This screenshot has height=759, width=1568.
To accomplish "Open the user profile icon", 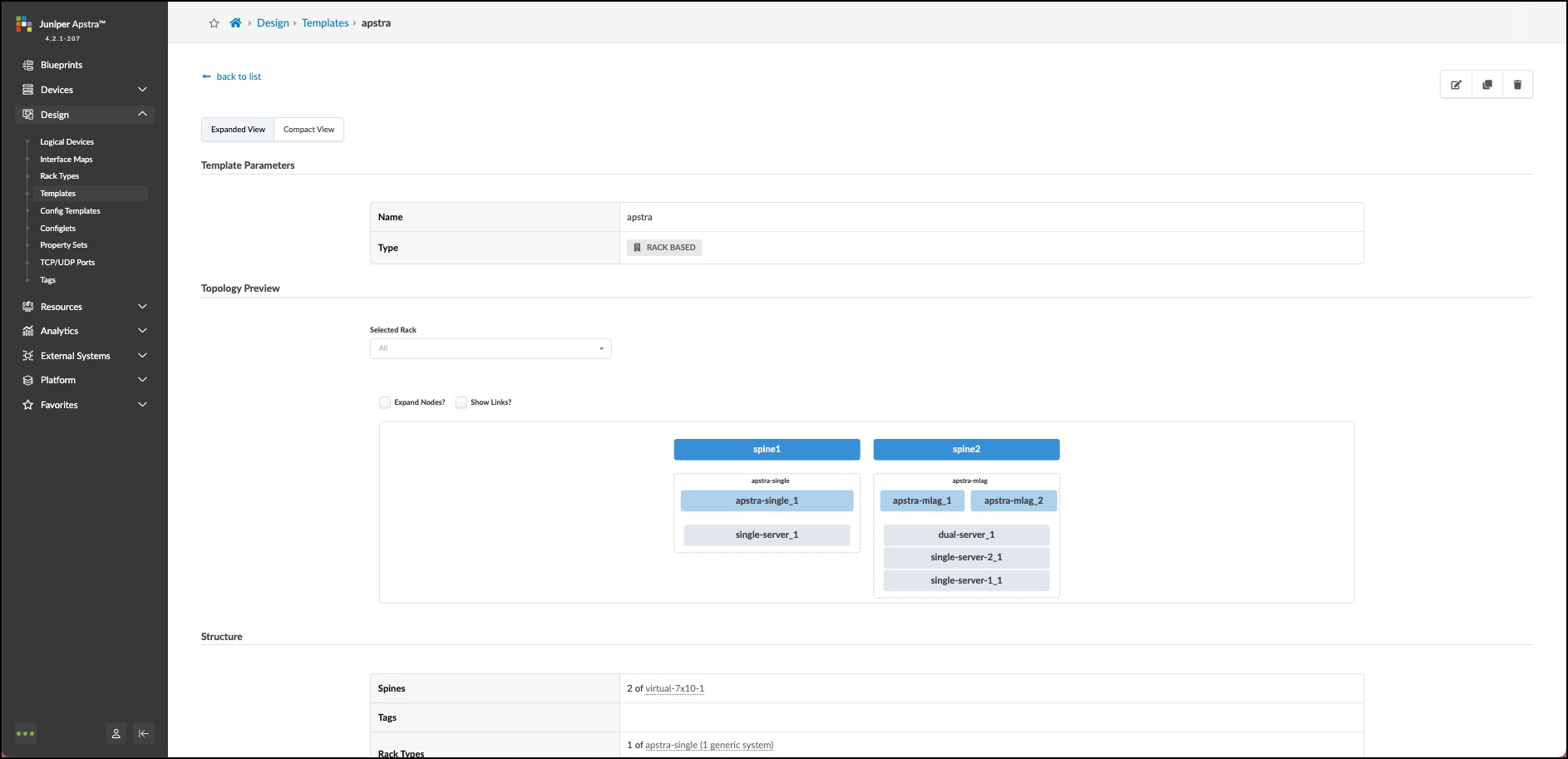I will [116, 733].
